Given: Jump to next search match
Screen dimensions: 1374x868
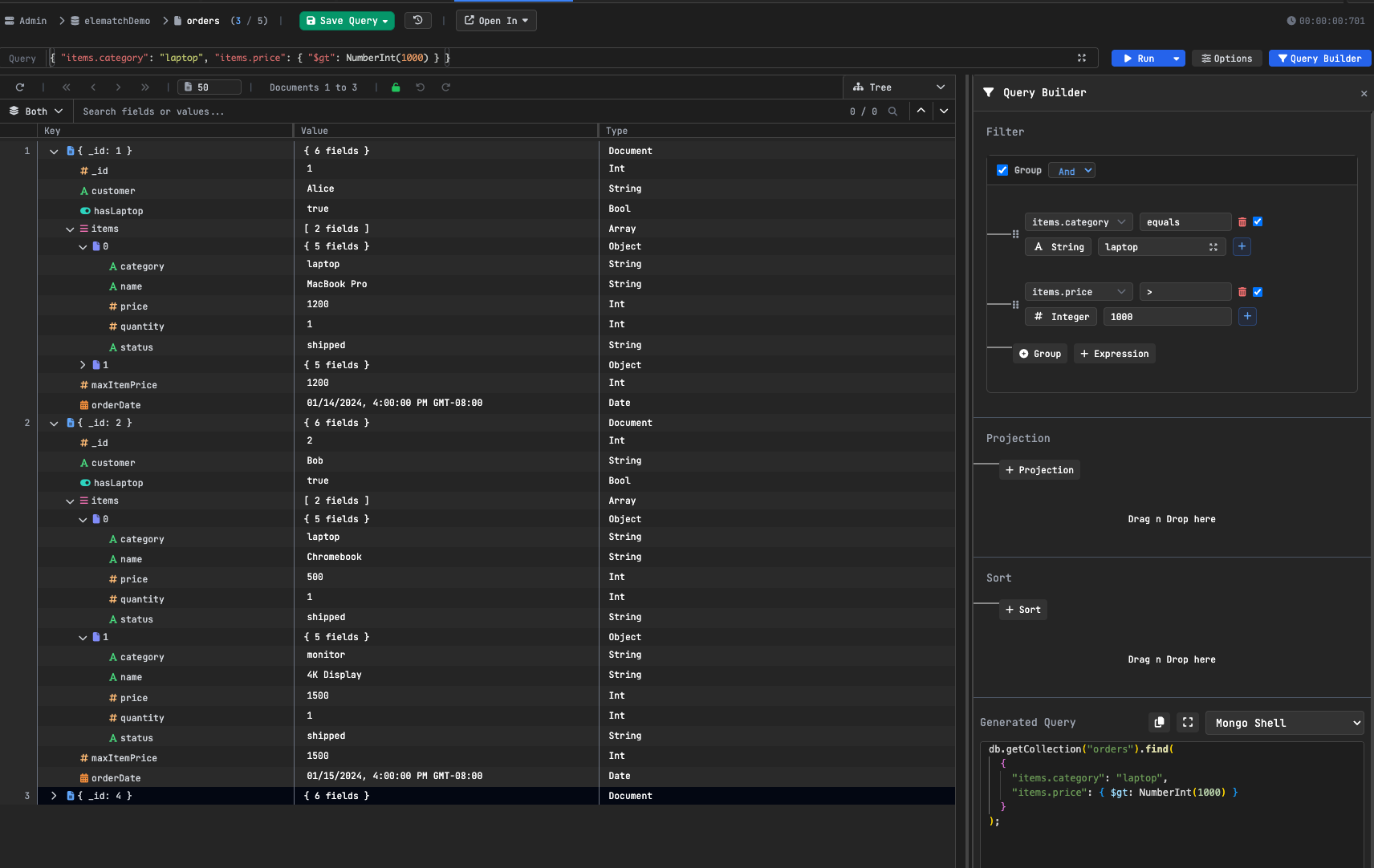Looking at the screenshot, I should pos(944,111).
